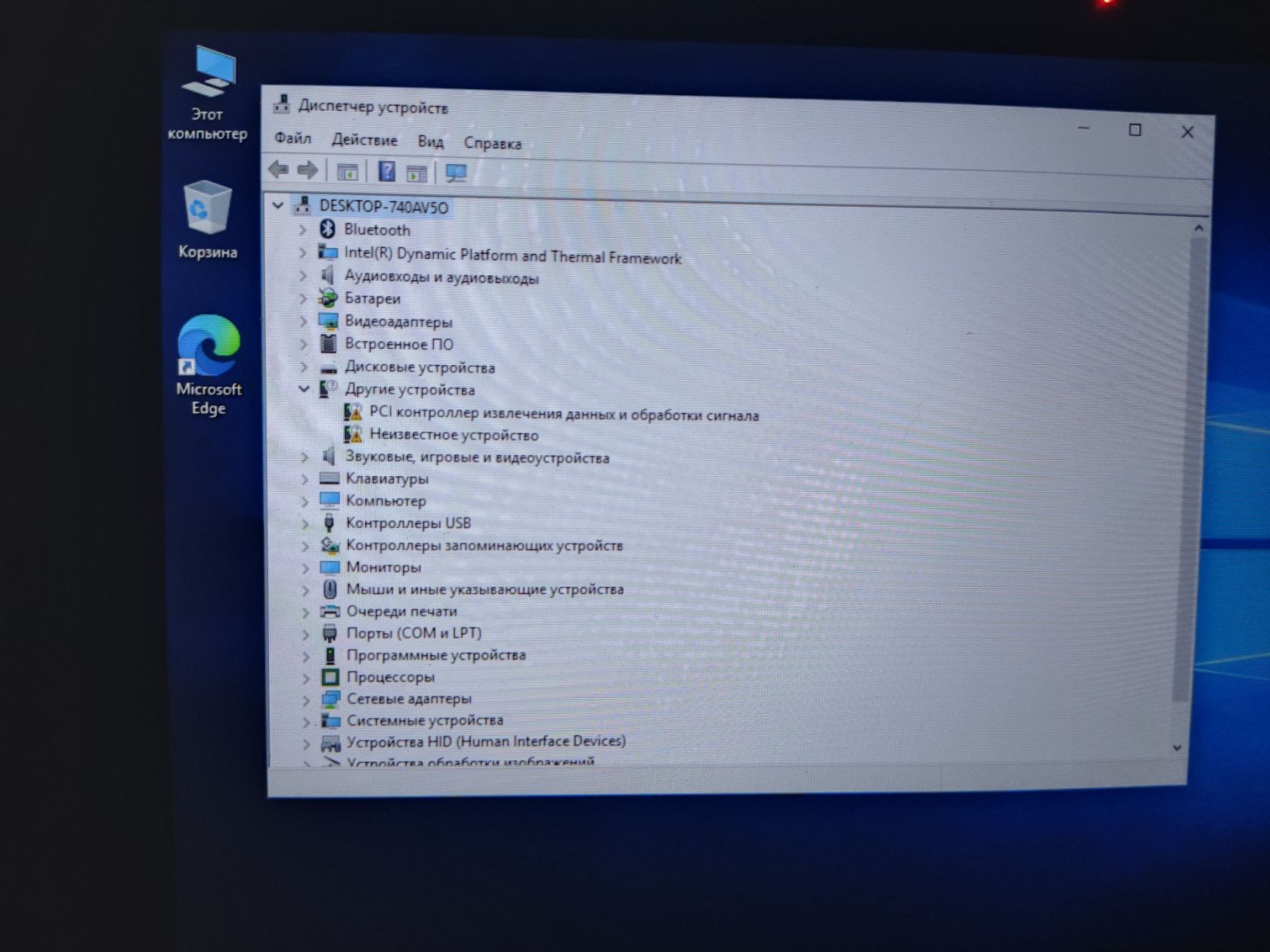1270x952 pixels.
Task: Select Аудиовходы и аудиовыходы row
Action: point(441,277)
